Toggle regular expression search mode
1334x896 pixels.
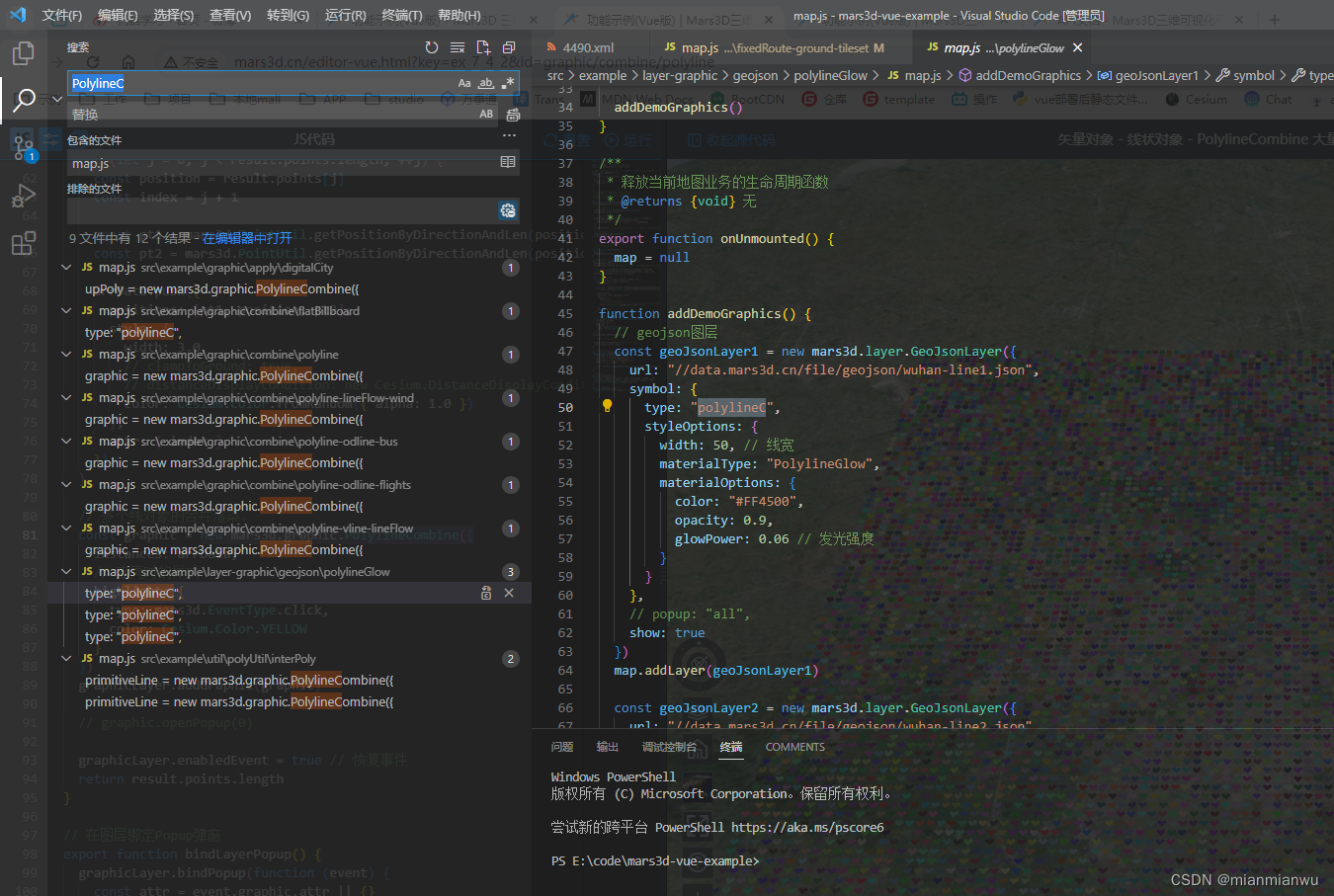508,85
